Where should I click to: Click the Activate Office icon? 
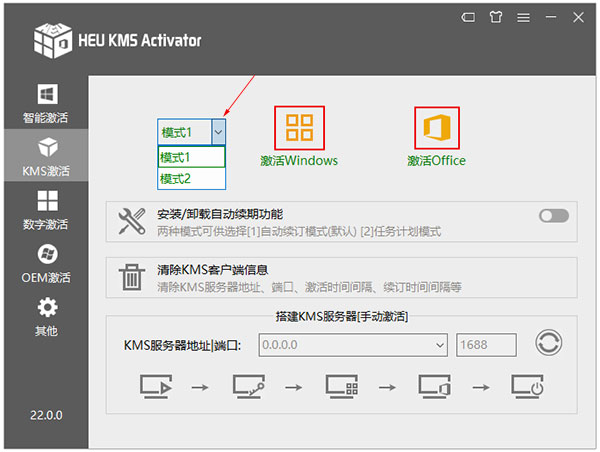coord(436,128)
